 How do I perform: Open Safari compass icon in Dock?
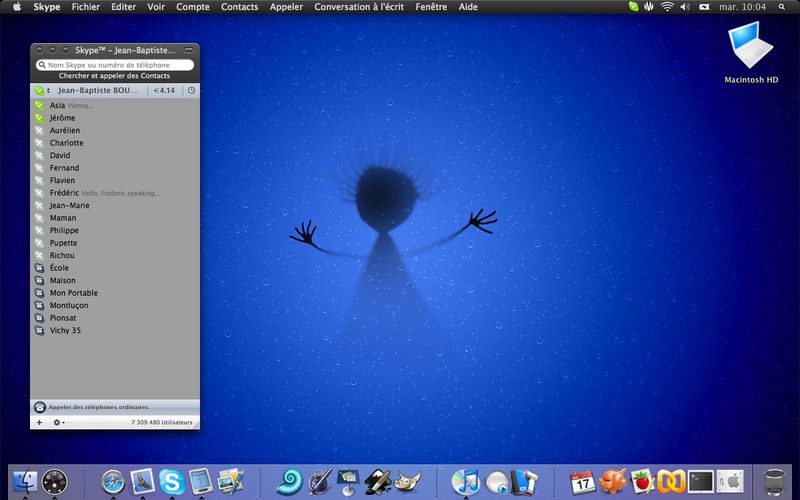pyautogui.click(x=113, y=482)
